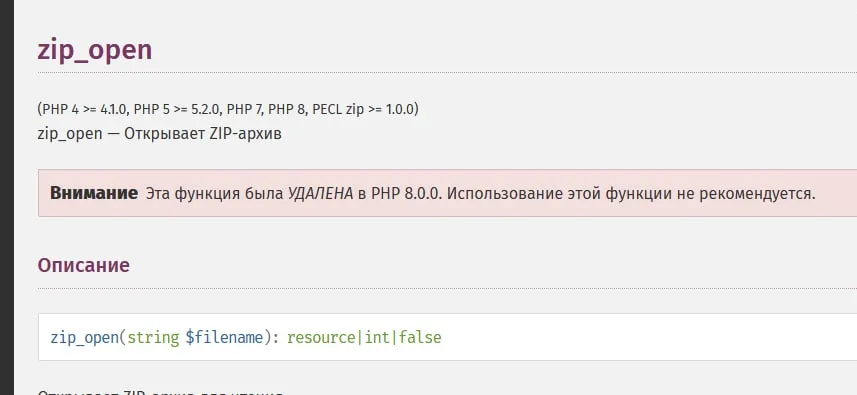This screenshot has height=395, width=857.
Task: Click the italic word "УДАЛЕНА"
Action: tap(320, 193)
